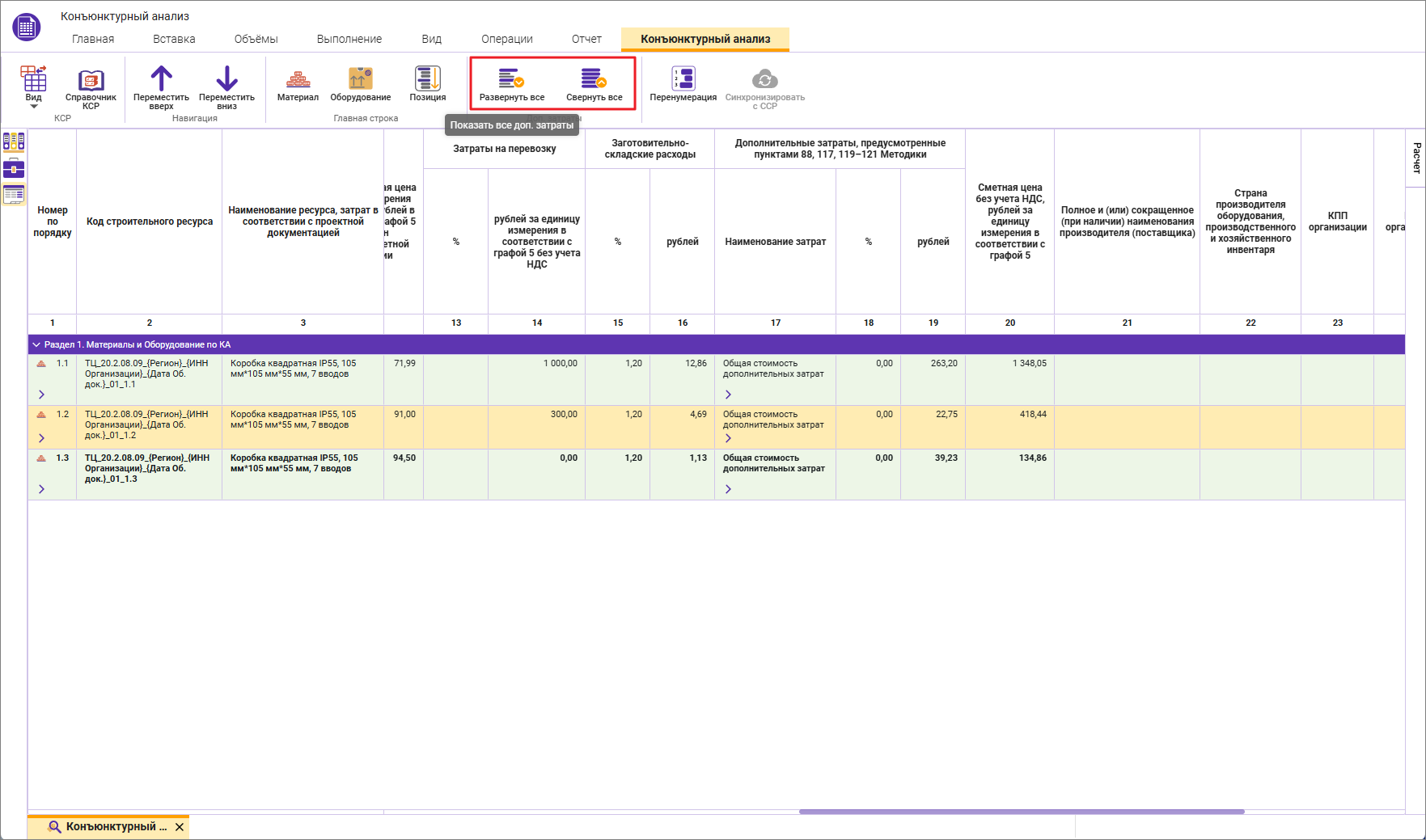The height and width of the screenshot is (840, 1426).
Task: Select the Материал main row icon
Action: pos(298,79)
